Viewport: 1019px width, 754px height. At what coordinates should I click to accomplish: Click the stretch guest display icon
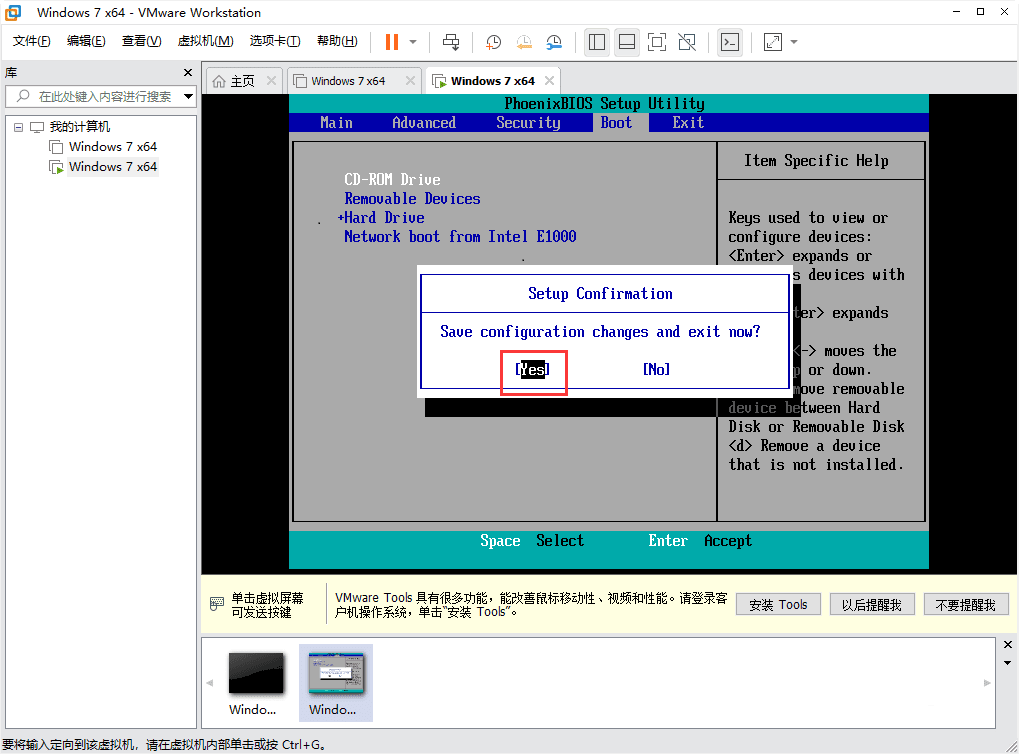773,42
